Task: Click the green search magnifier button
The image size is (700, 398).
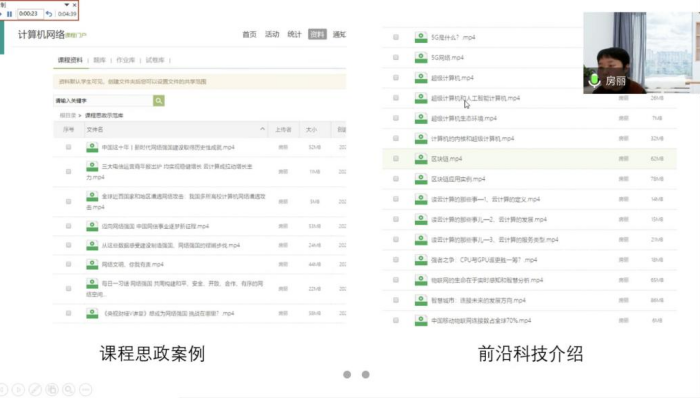Action: (x=158, y=100)
